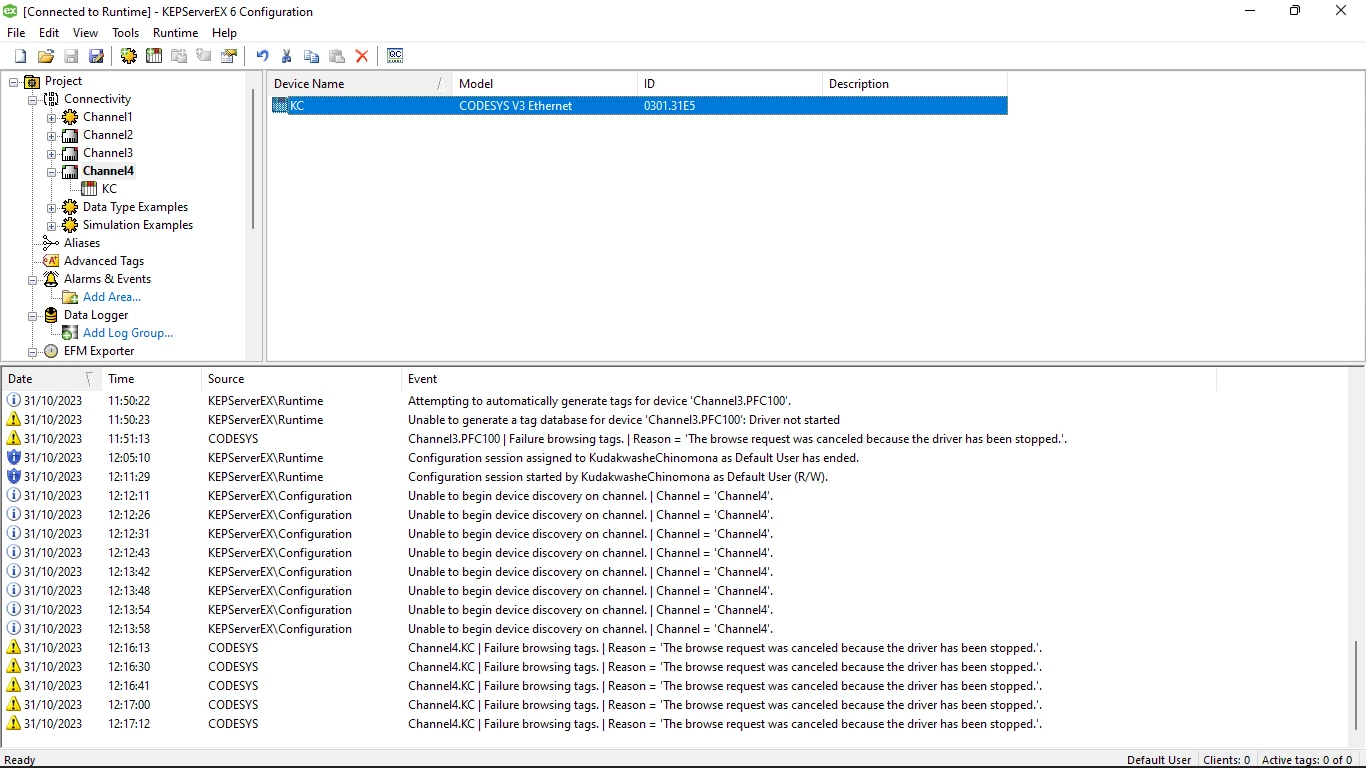Open the View menu
The image size is (1366, 768).
pos(86,33)
